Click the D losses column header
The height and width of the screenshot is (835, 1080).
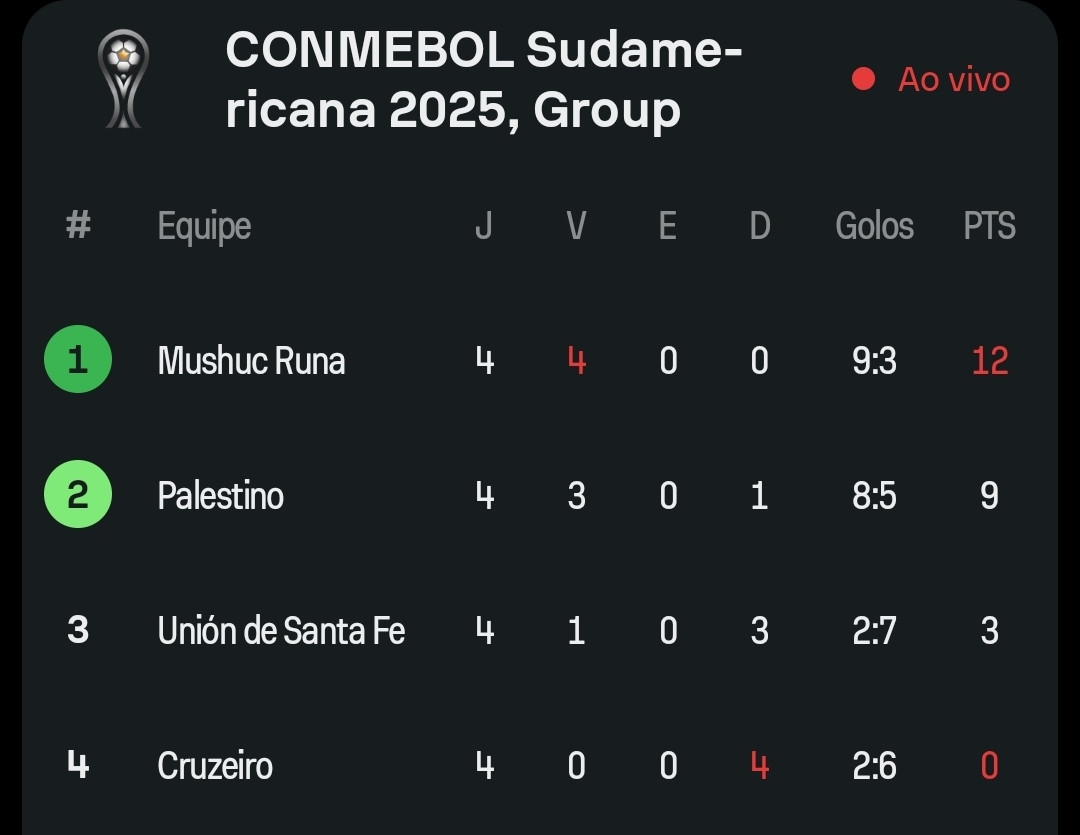pyautogui.click(x=760, y=225)
